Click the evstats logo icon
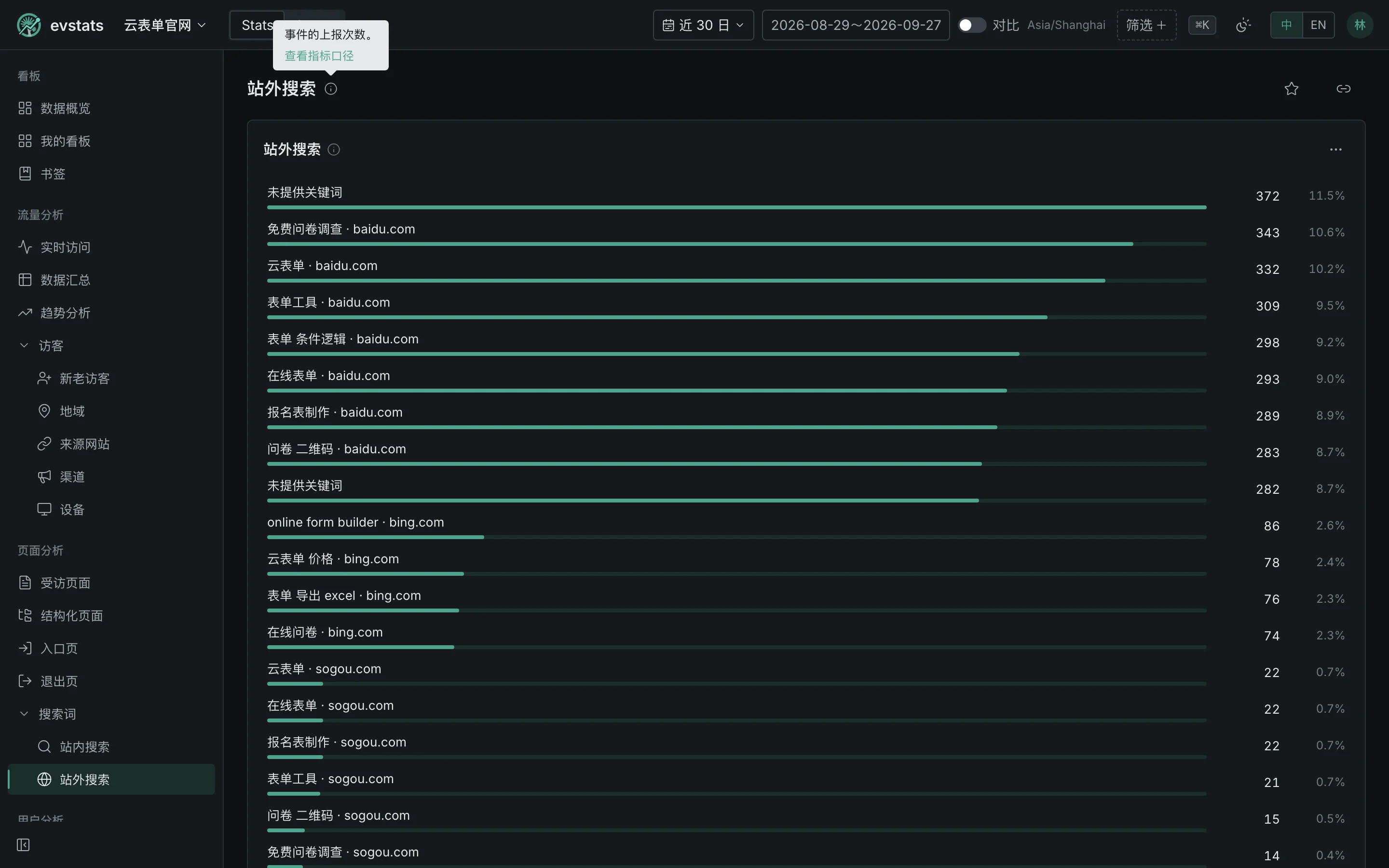 click(29, 25)
